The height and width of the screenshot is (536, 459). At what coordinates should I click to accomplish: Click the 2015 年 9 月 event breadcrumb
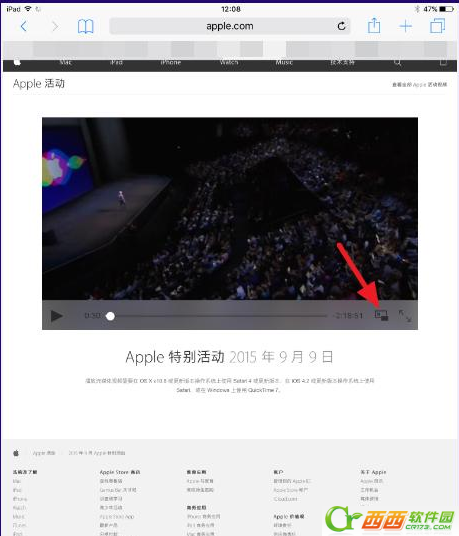[97, 453]
